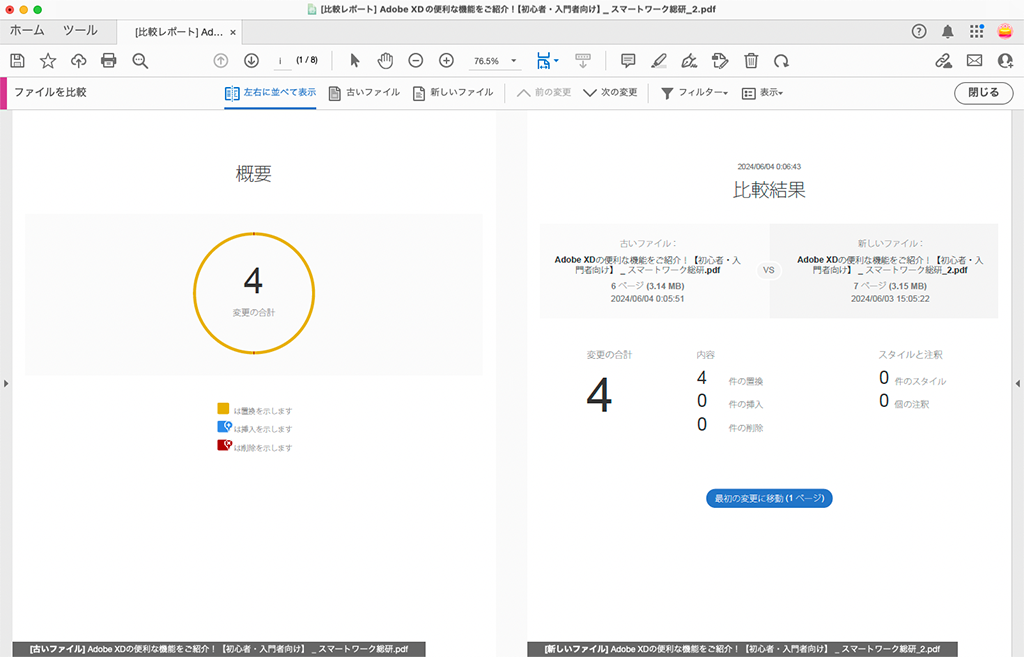This screenshot has width=1024, height=657.
Task: Click the scrolling mode keyboard icon
Action: [583, 61]
